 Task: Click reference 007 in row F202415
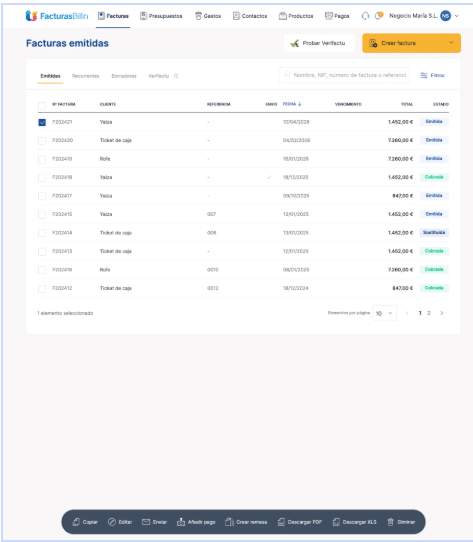pyautogui.click(x=212, y=214)
